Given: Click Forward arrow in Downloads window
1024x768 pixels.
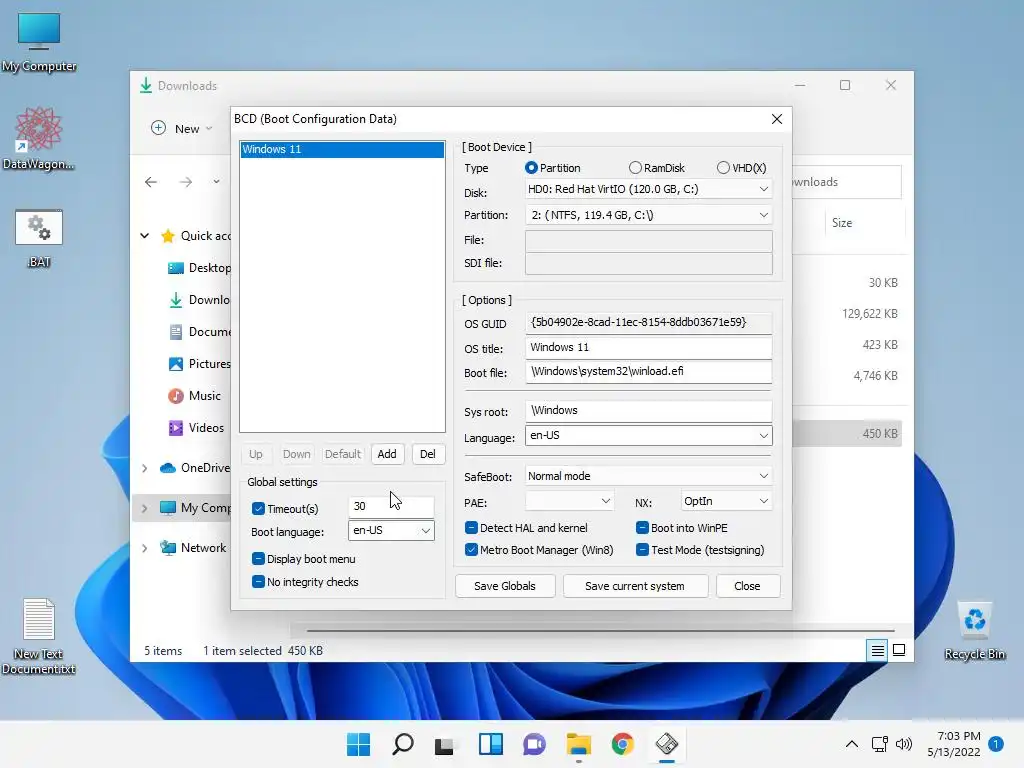Looking at the screenshot, I should [186, 182].
